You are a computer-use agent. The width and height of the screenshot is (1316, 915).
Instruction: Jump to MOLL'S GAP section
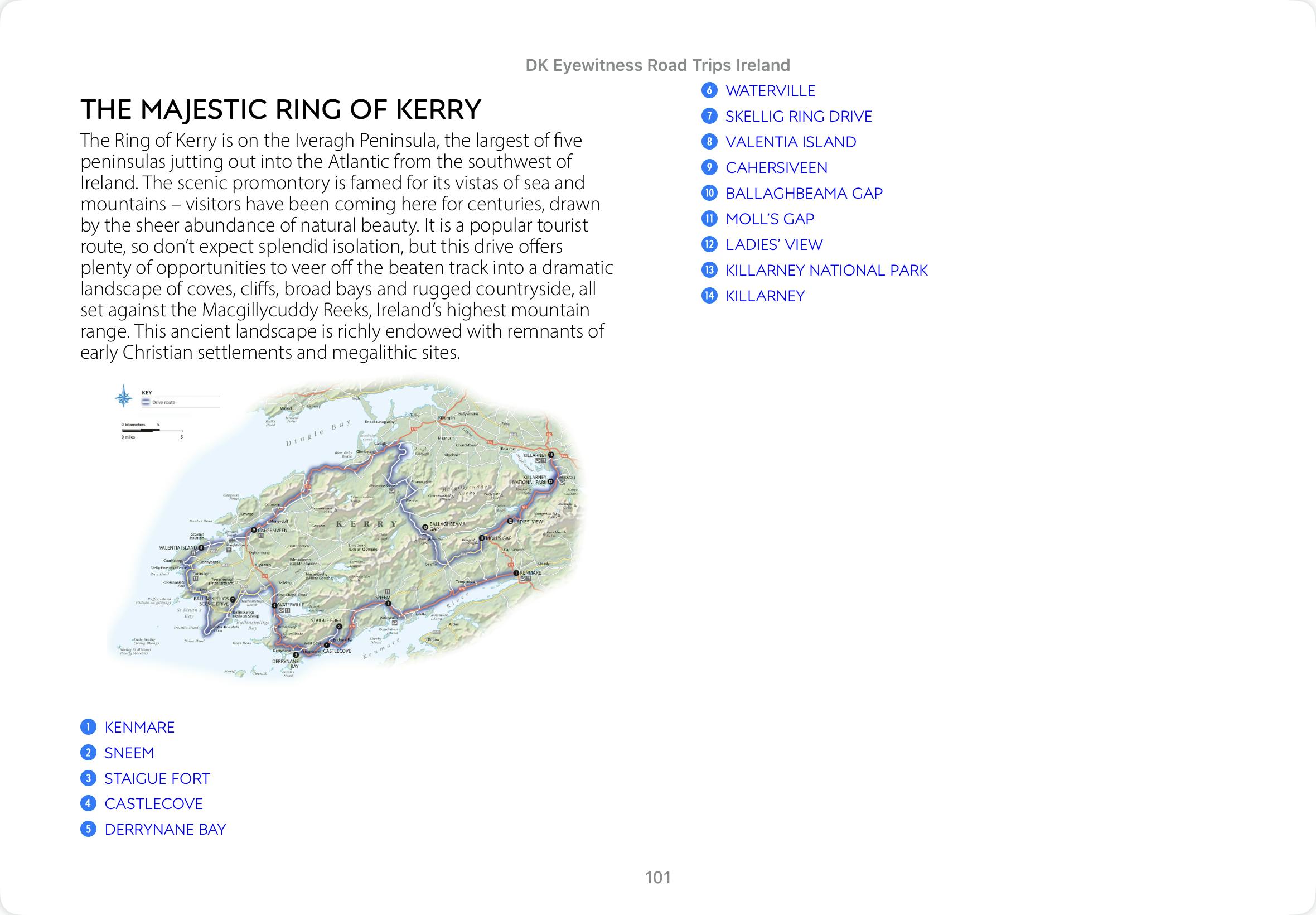pos(770,219)
